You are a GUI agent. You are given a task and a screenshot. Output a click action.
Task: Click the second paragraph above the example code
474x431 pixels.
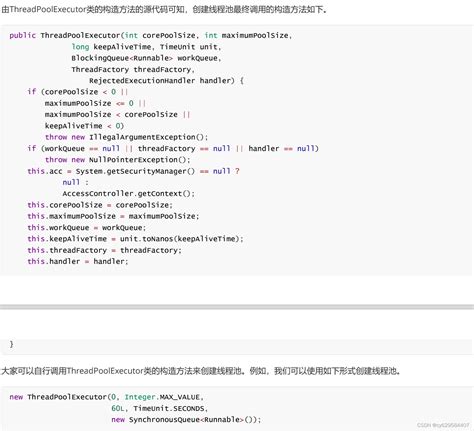(x=201, y=371)
